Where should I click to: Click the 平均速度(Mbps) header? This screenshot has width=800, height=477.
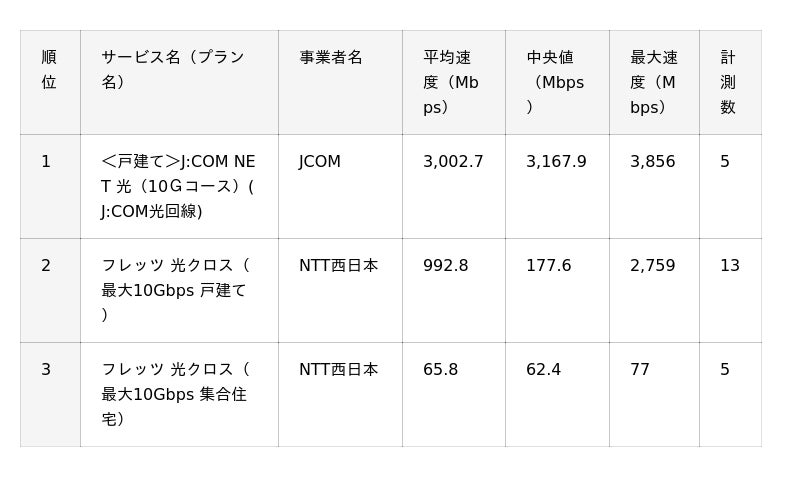point(454,82)
